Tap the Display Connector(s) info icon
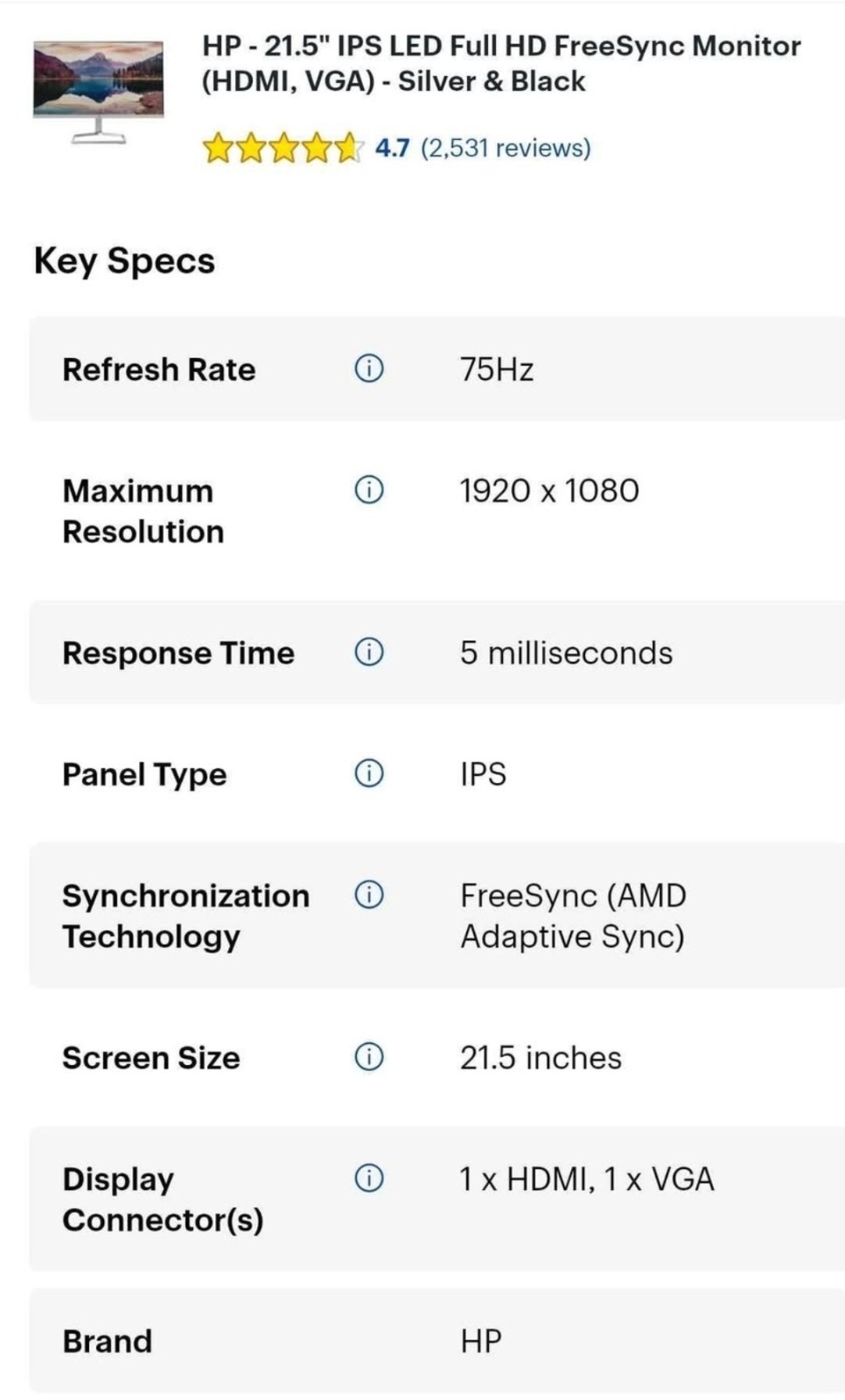 pyautogui.click(x=368, y=1179)
